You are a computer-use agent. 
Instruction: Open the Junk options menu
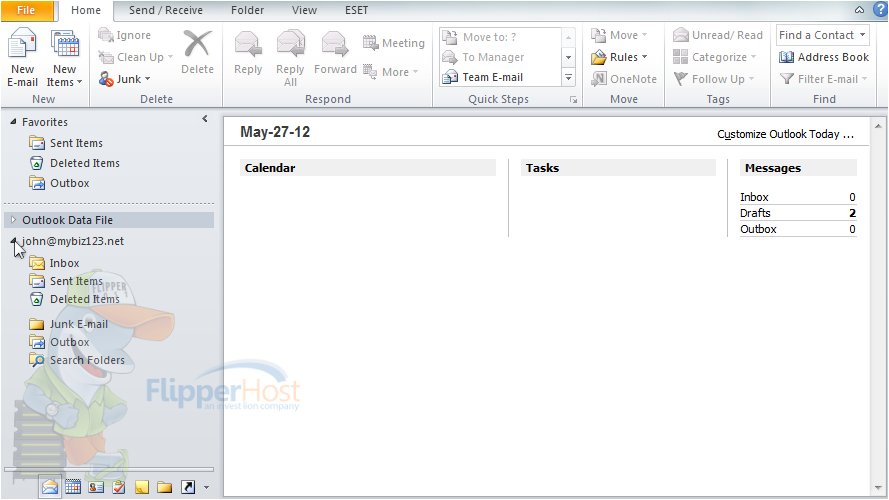tap(125, 79)
